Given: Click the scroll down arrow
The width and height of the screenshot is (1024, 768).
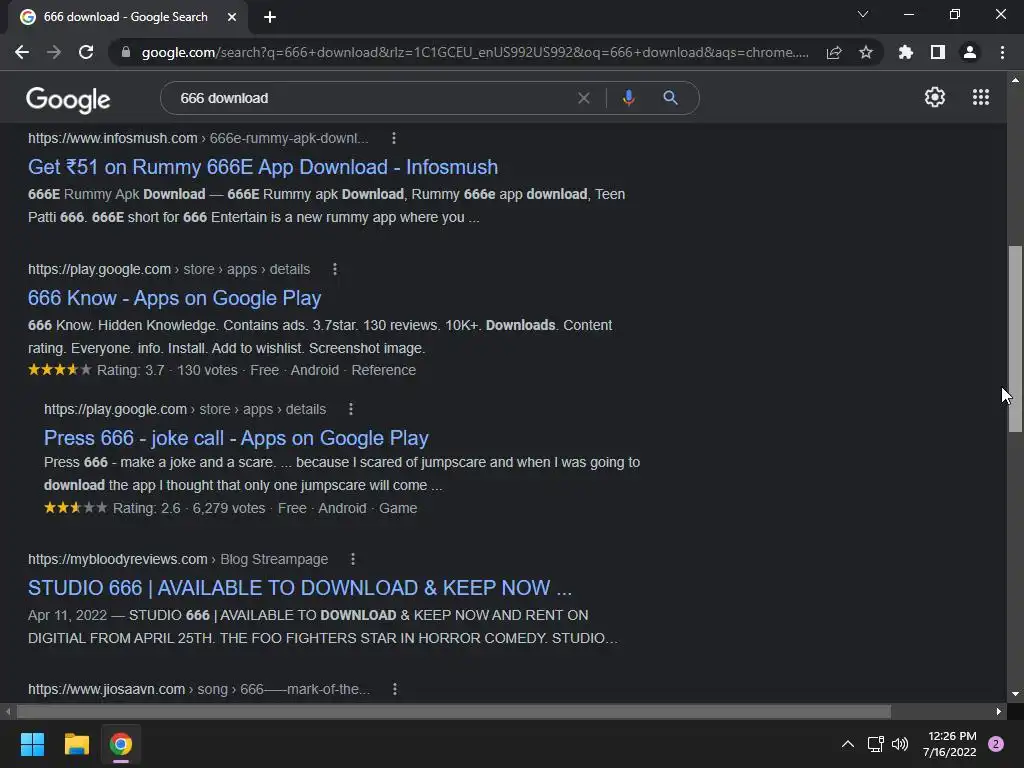Looking at the screenshot, I should 1015,694.
